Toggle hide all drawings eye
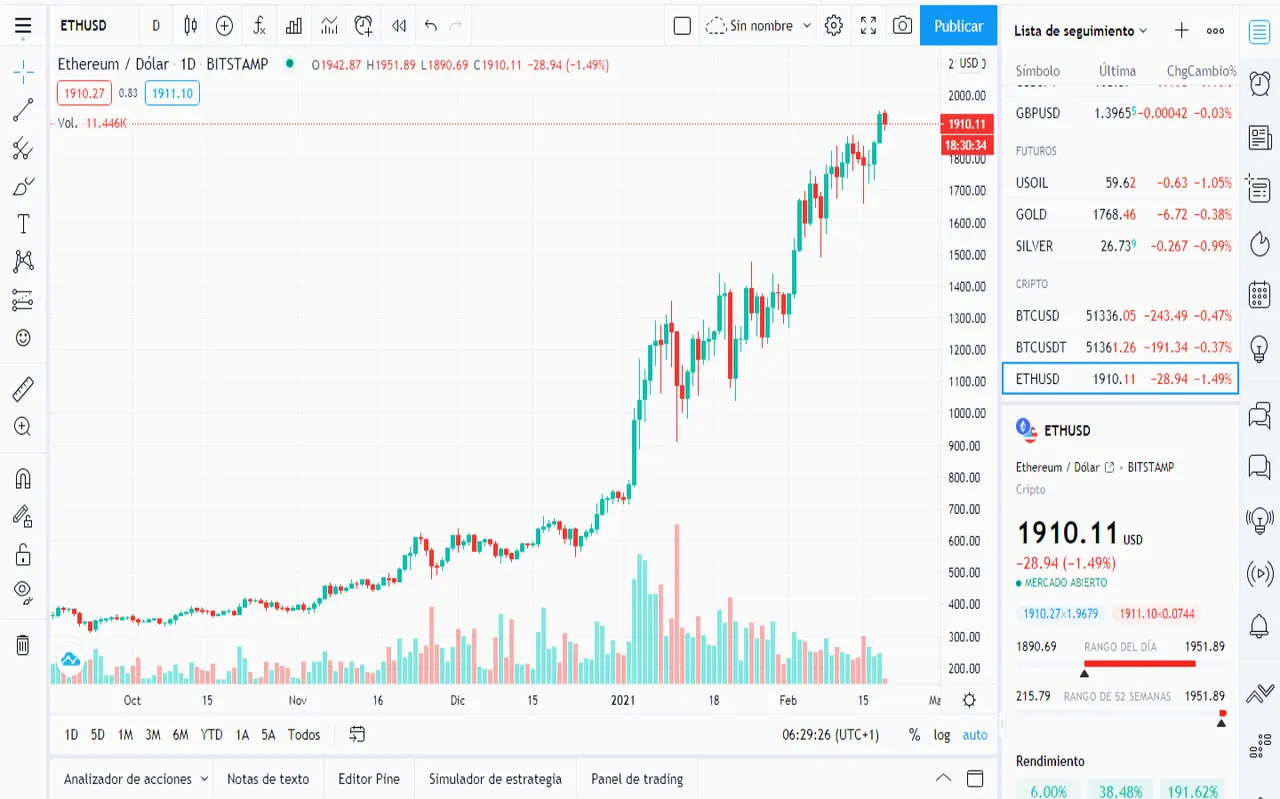Screen dimensions: 1280x799 [23, 592]
